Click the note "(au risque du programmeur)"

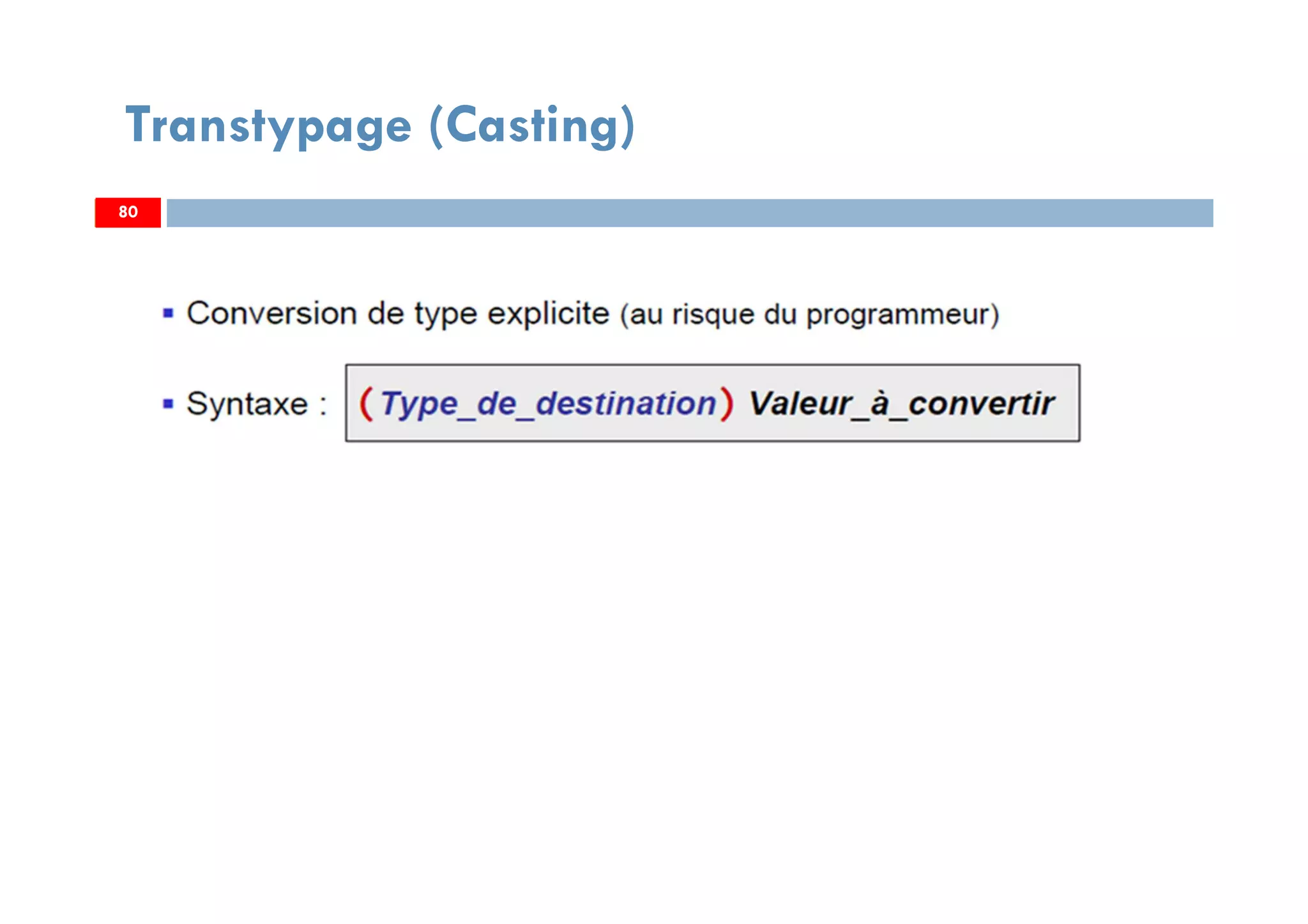click(809, 315)
